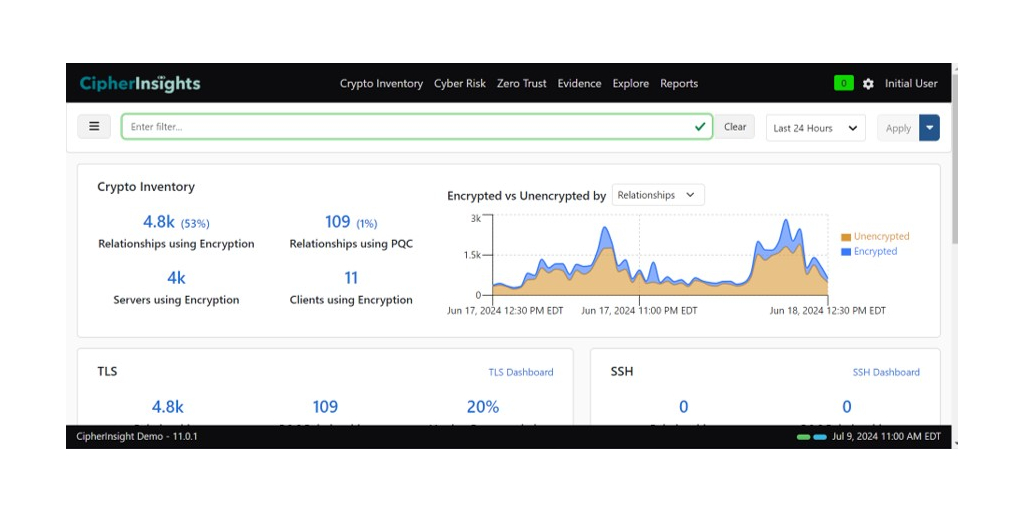Image resolution: width=1024 pixels, height=512 pixels.
Task: Open the hamburger menu beside the filter
Action: click(x=94, y=127)
